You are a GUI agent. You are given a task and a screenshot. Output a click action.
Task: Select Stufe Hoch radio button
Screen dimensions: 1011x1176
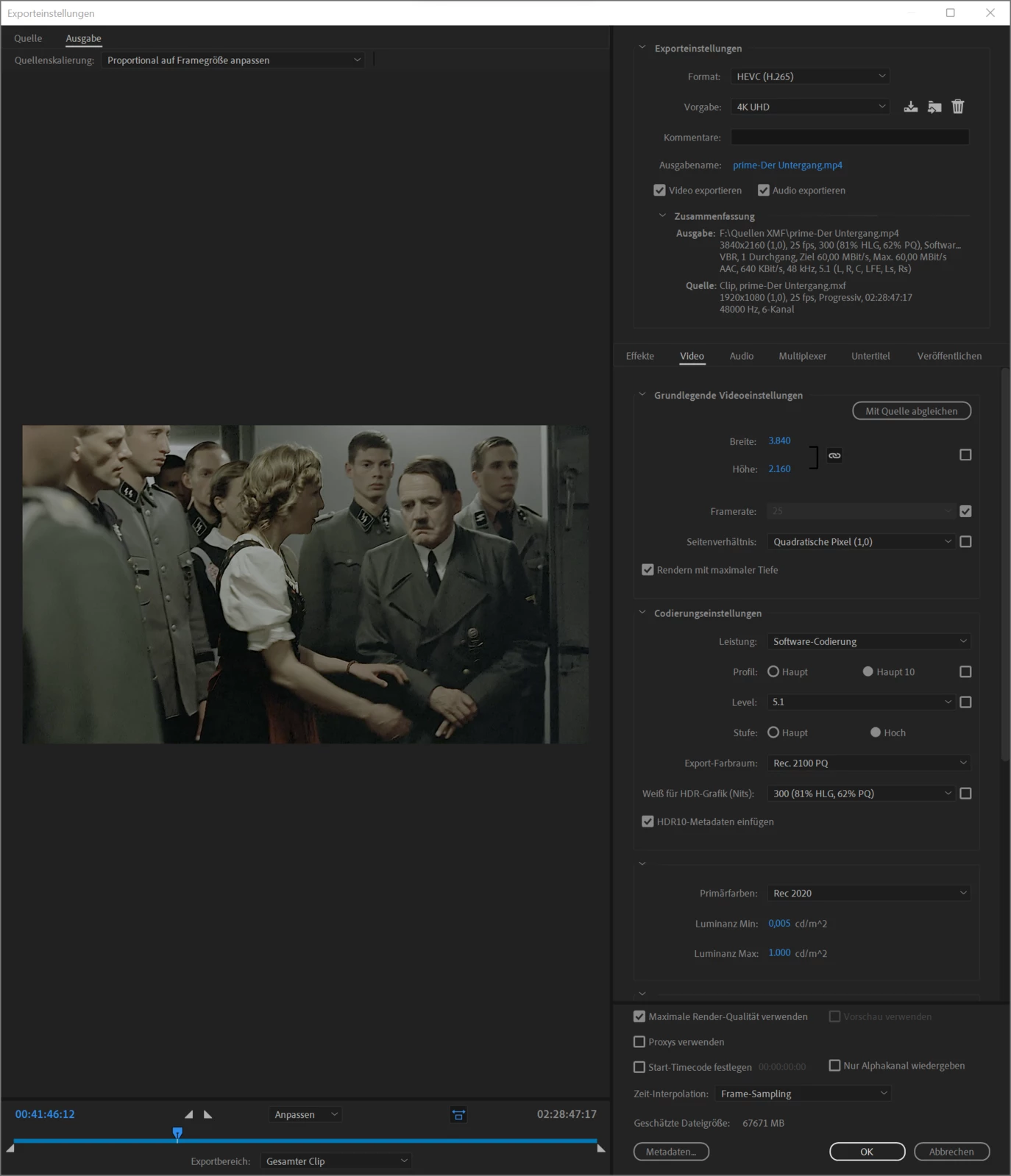pyautogui.click(x=876, y=733)
